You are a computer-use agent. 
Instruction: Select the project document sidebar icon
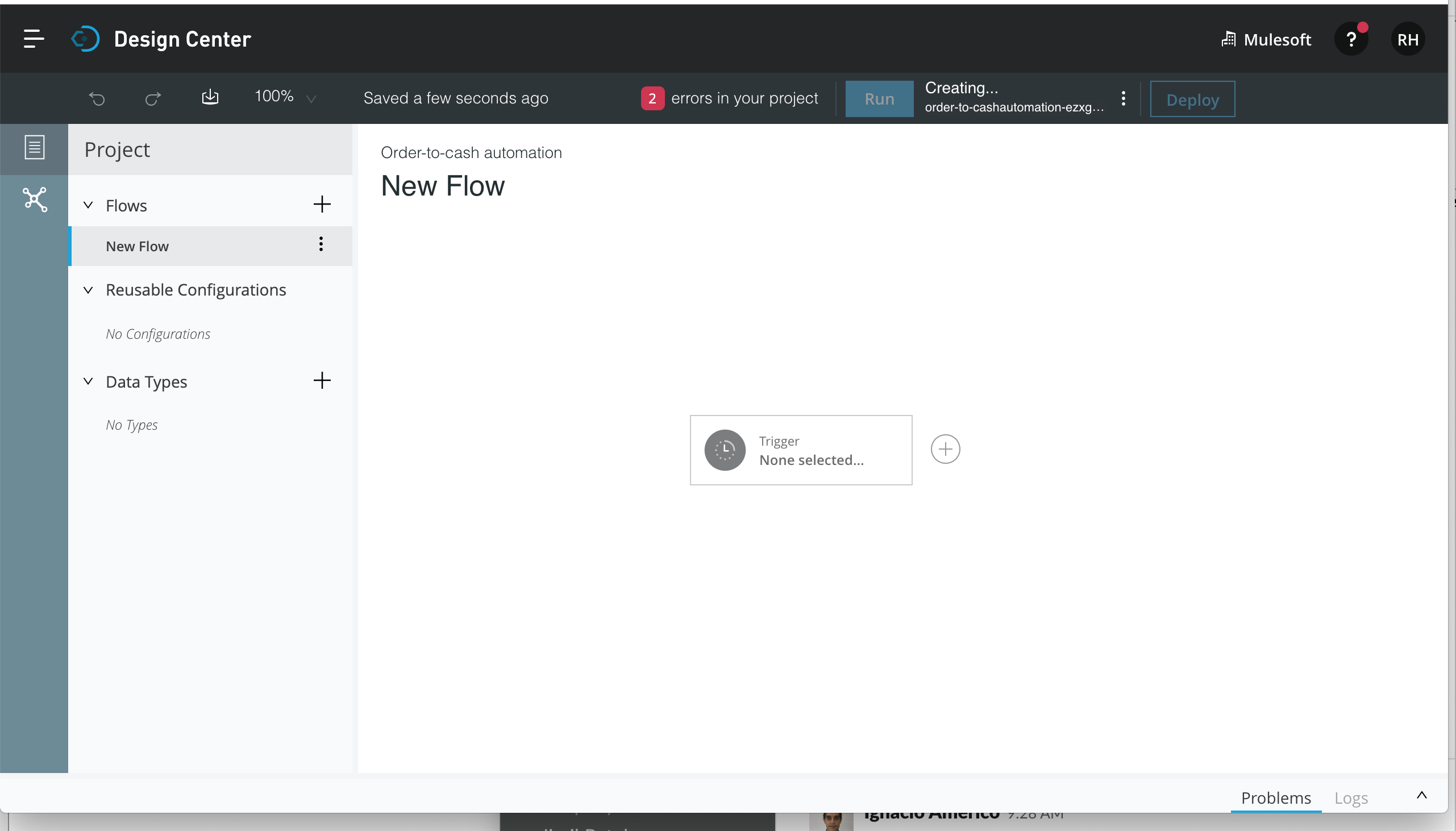point(34,148)
